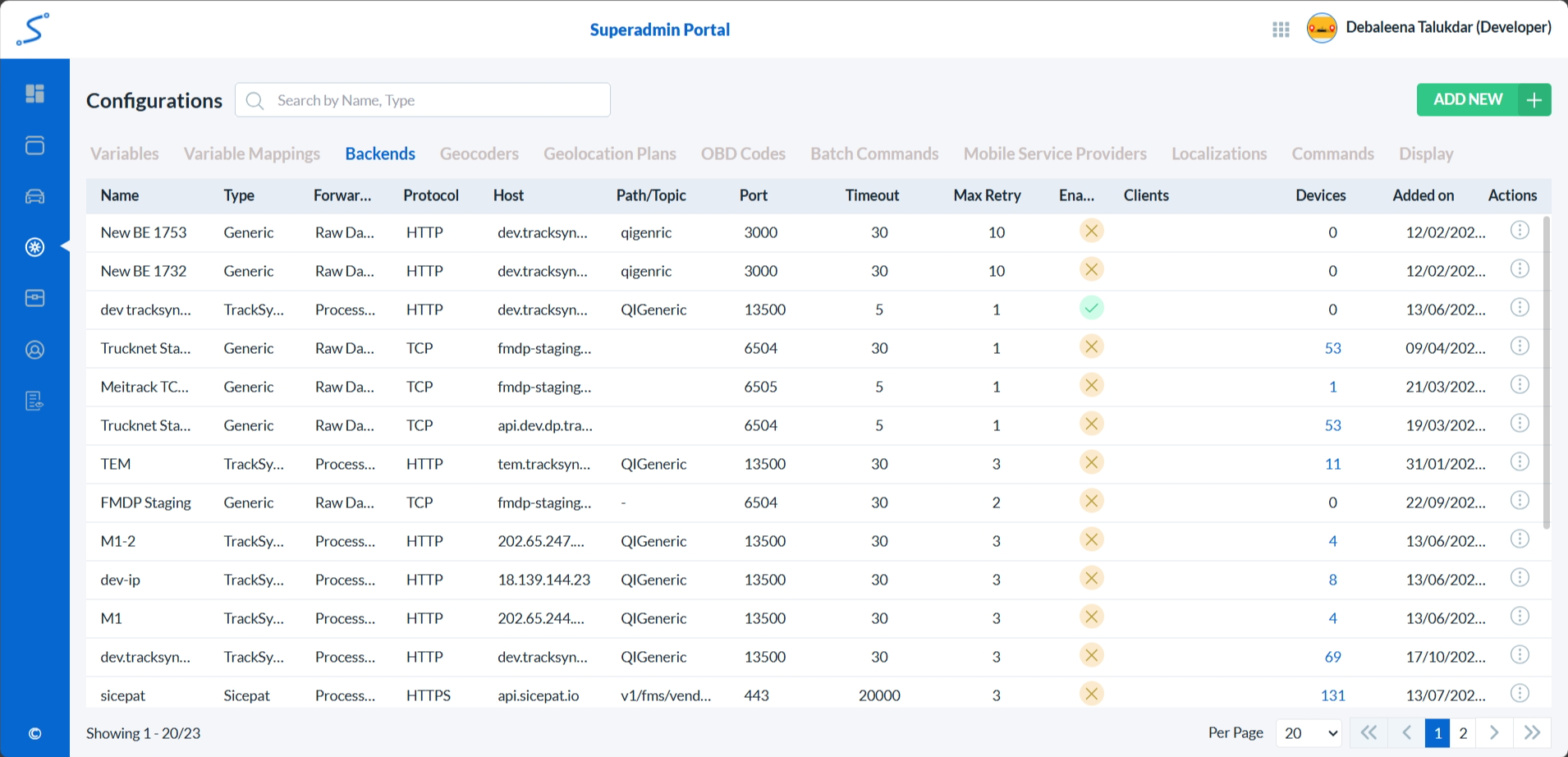Click the vehicle car icon in sidebar
1568x757 pixels.
click(x=34, y=196)
